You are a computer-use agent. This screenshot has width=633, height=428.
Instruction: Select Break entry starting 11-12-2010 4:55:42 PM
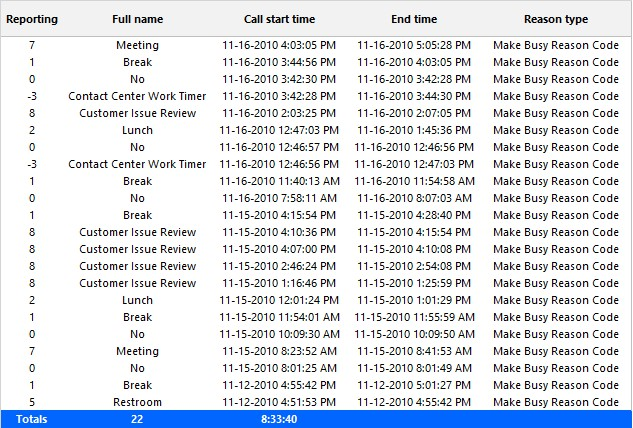coord(138,385)
